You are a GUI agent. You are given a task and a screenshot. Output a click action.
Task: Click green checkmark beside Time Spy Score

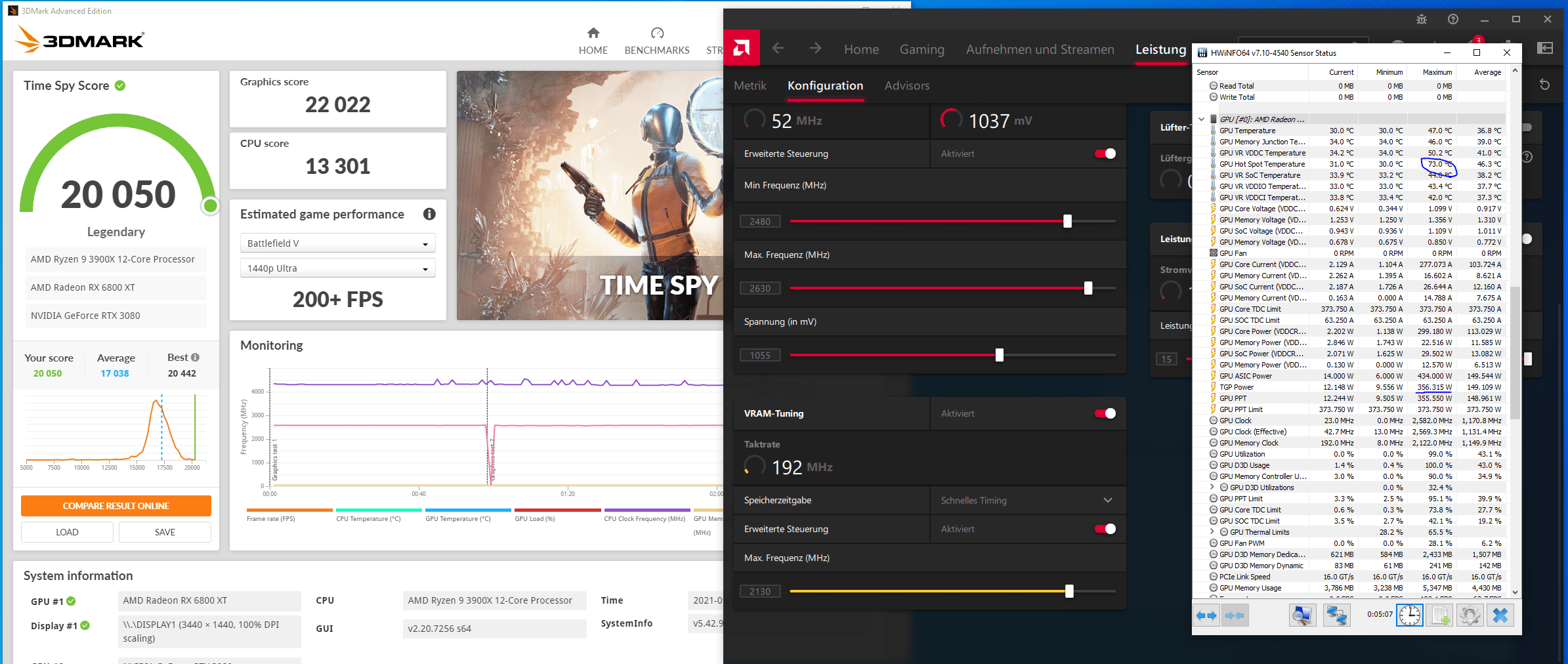[120, 85]
